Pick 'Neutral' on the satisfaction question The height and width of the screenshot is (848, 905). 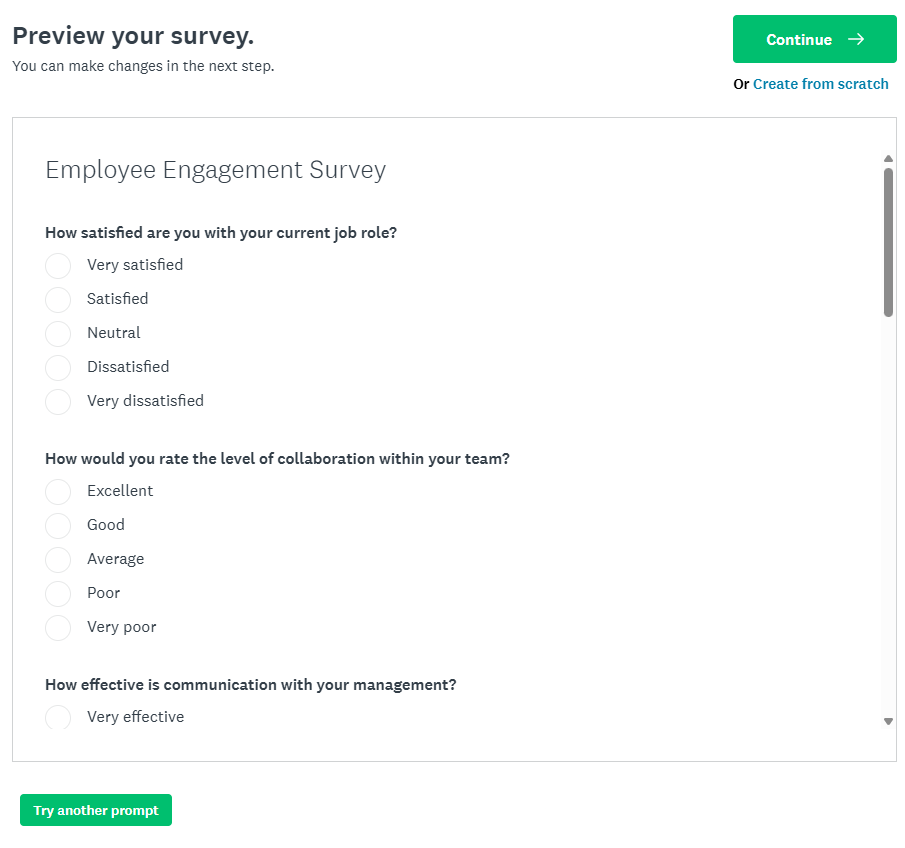click(x=58, y=333)
